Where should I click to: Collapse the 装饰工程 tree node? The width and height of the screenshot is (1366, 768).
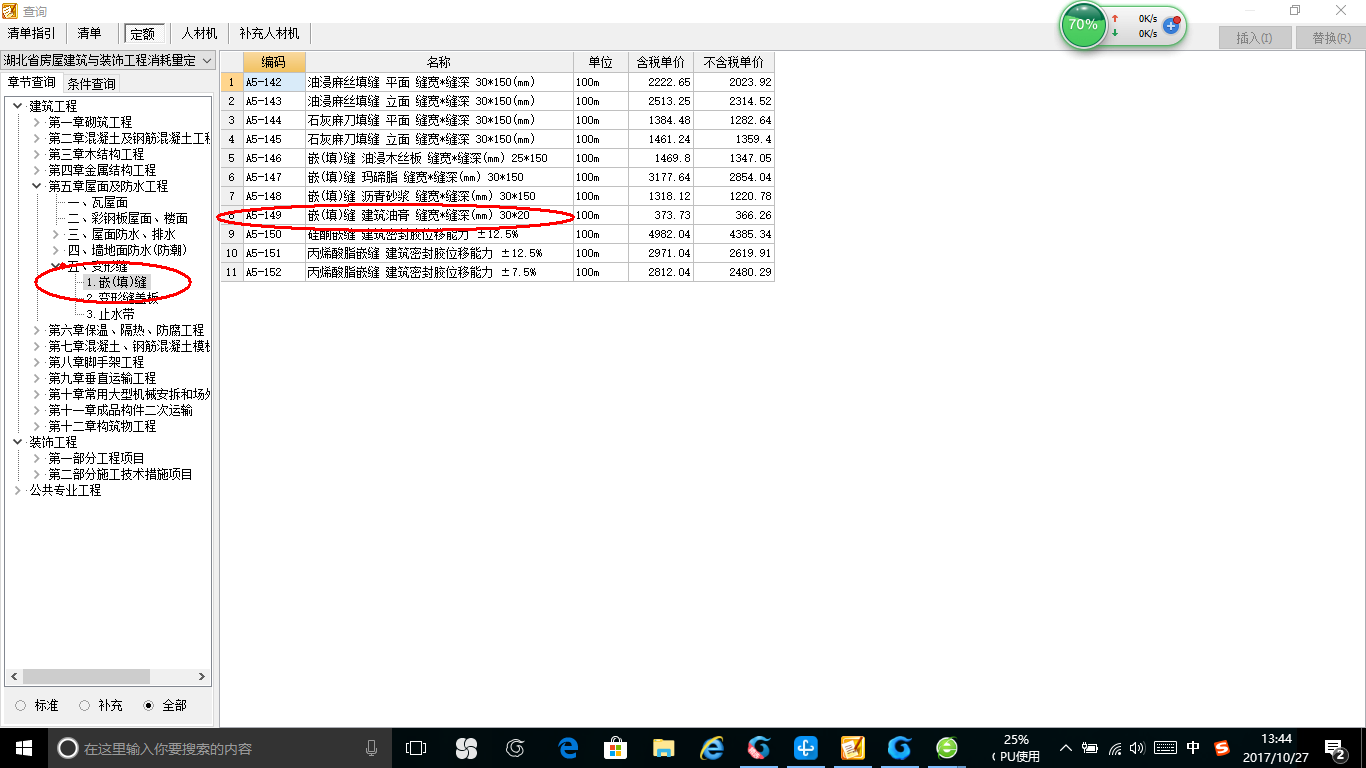coord(17,442)
